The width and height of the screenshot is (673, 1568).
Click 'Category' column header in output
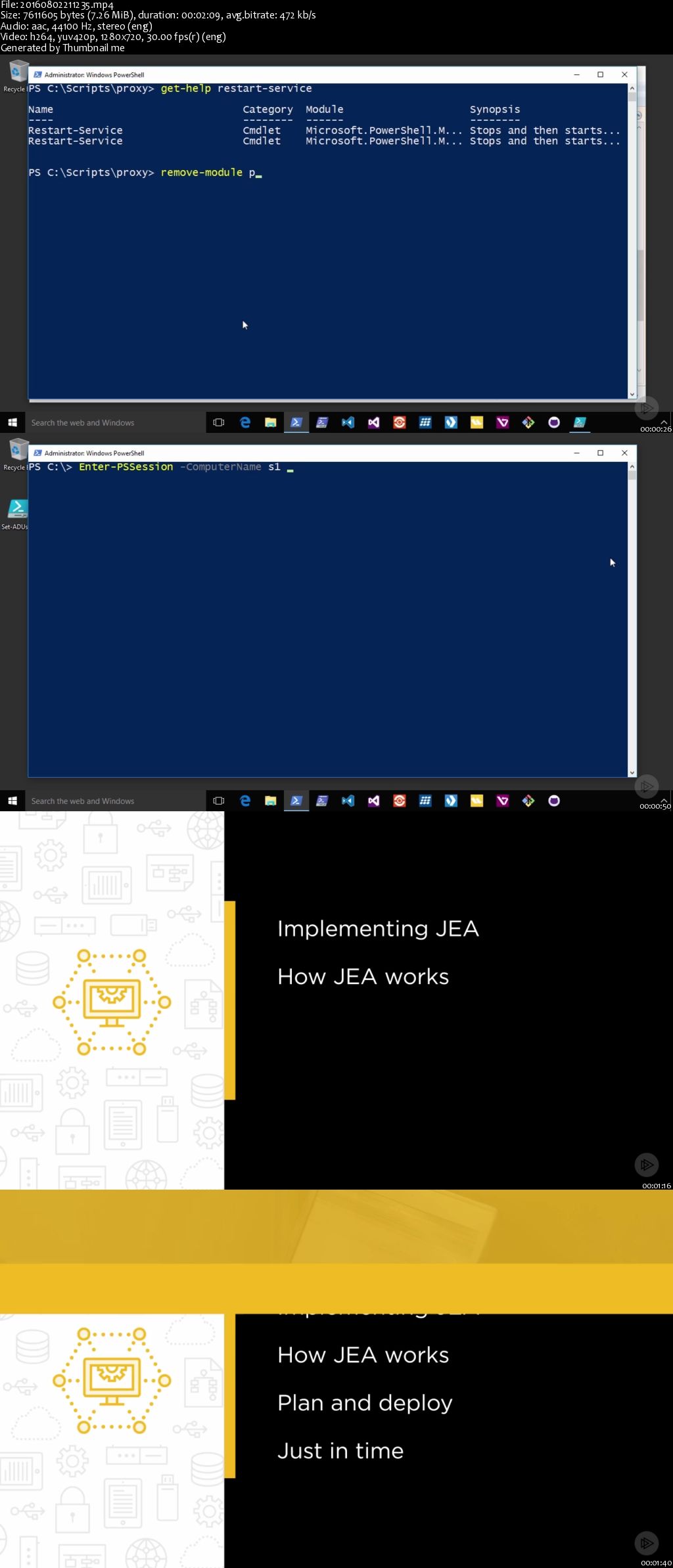coord(268,109)
